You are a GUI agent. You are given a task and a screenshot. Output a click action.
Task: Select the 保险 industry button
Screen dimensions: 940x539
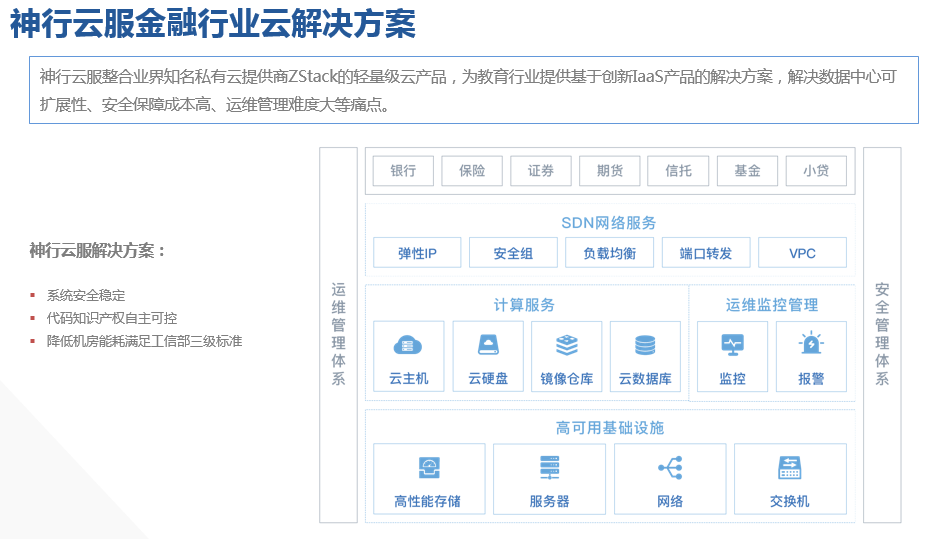pyautogui.click(x=472, y=171)
